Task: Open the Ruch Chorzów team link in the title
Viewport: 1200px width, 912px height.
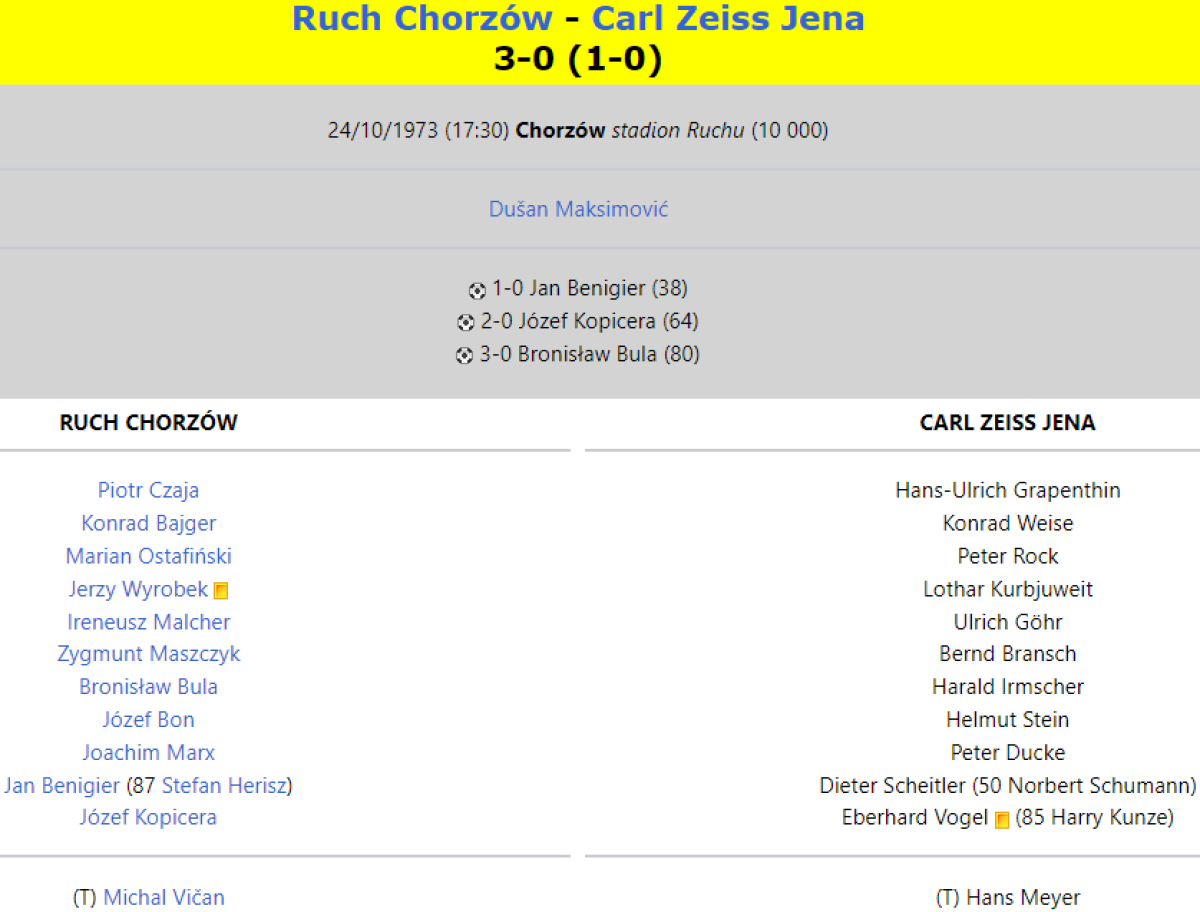Action: (x=421, y=18)
